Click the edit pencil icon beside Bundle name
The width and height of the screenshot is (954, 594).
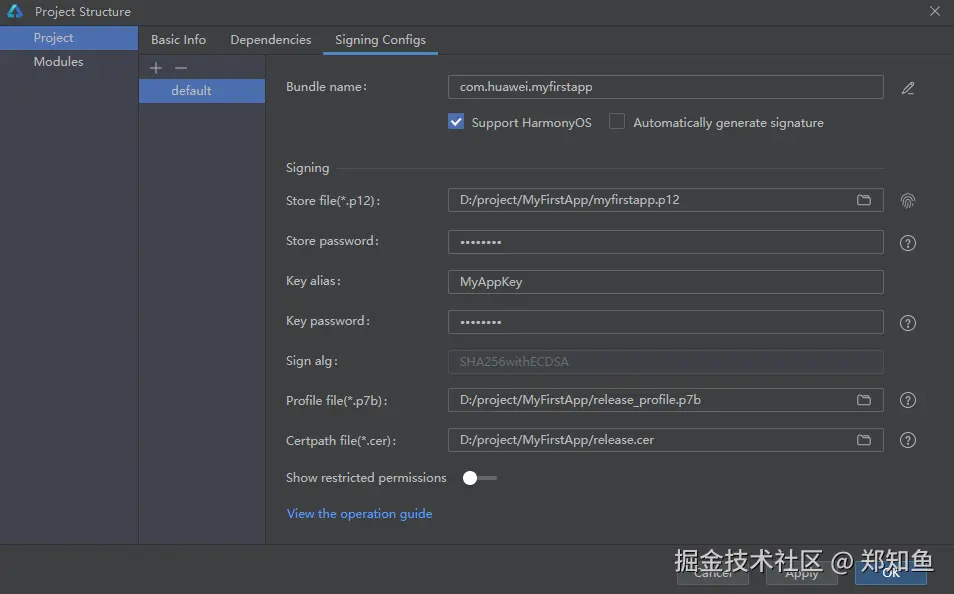pyautogui.click(x=908, y=88)
